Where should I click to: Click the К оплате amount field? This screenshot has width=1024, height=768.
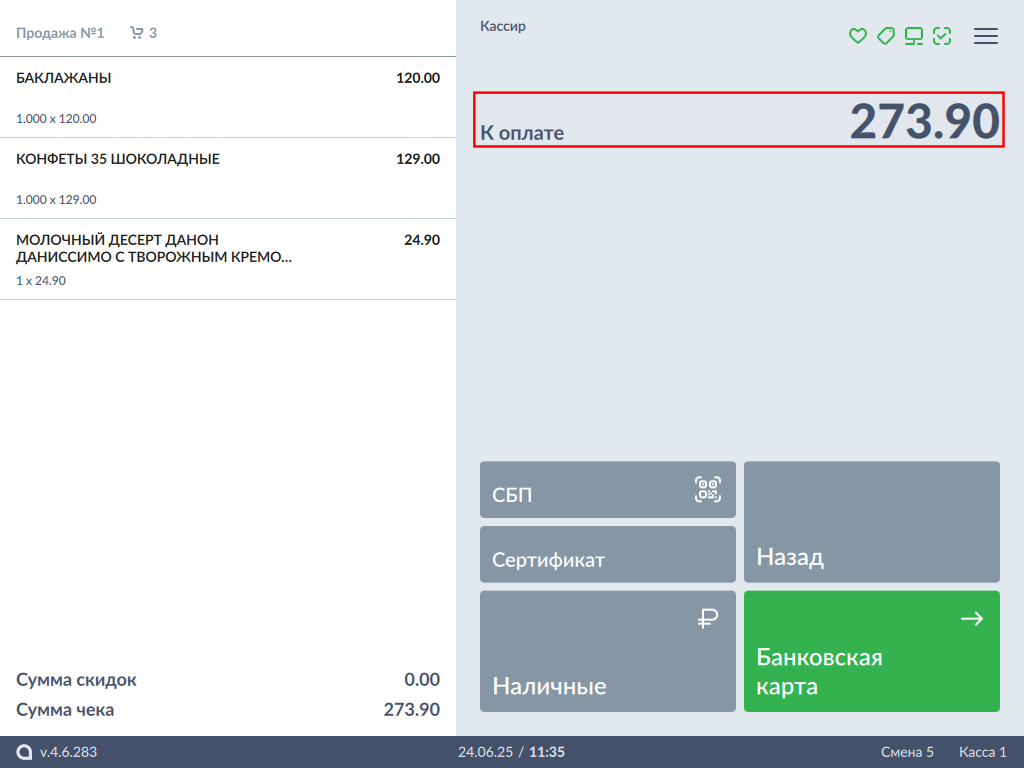pyautogui.click(x=738, y=120)
